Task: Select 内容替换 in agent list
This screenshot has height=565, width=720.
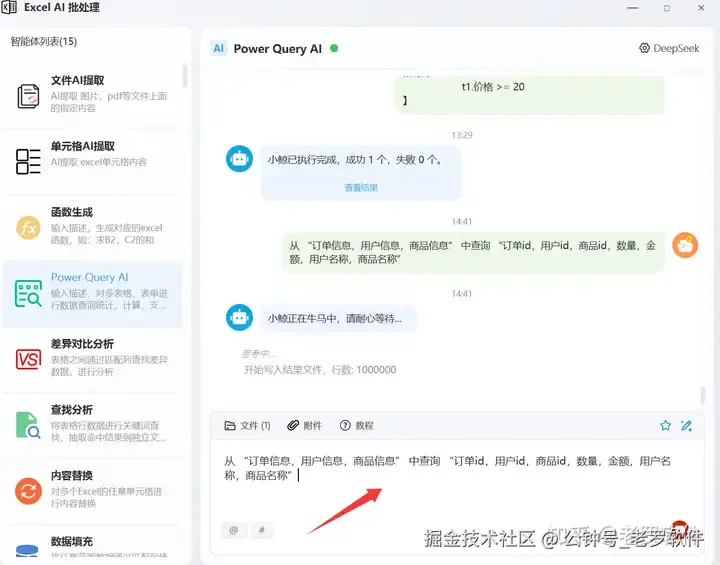Action: 93,491
